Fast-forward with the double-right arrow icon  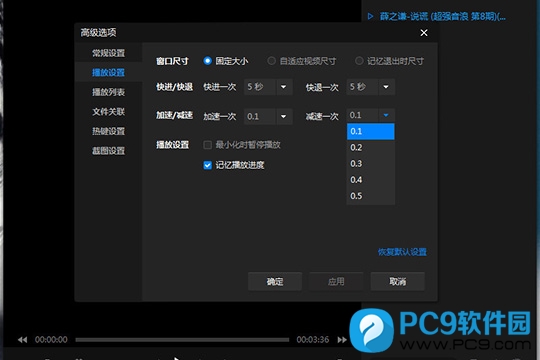(342, 340)
